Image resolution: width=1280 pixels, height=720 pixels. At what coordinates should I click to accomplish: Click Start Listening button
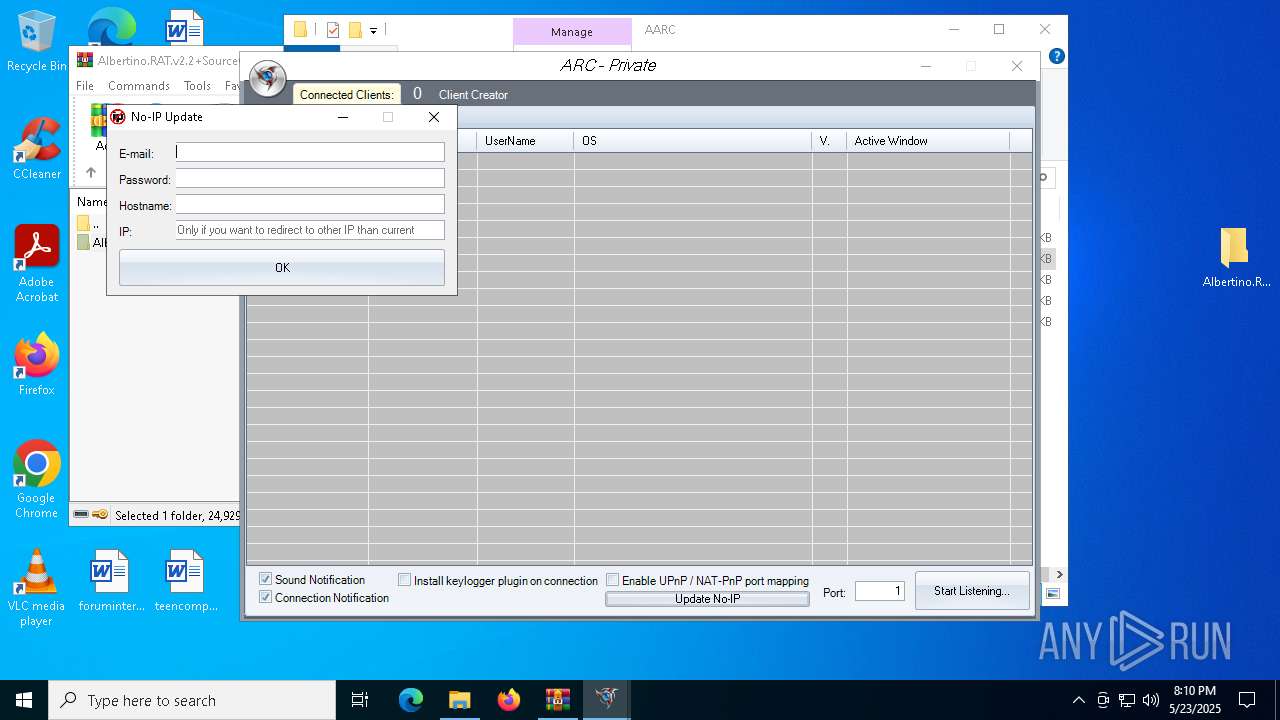click(x=972, y=591)
